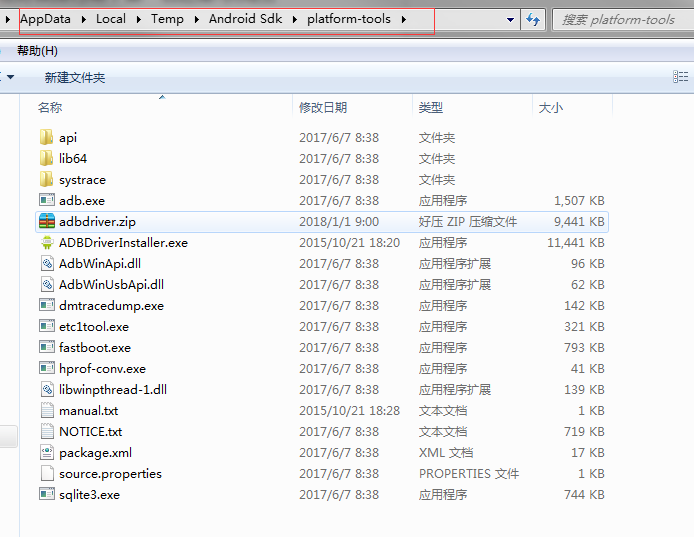Image resolution: width=694 pixels, height=537 pixels.
Task: Click the refresh button beside address bar
Action: click(x=534, y=19)
